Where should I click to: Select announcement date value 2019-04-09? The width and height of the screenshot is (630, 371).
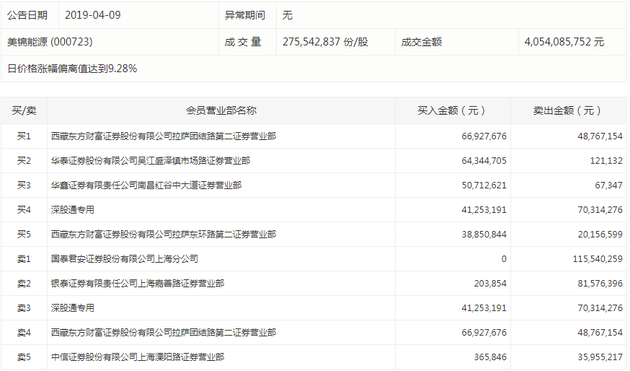point(93,15)
